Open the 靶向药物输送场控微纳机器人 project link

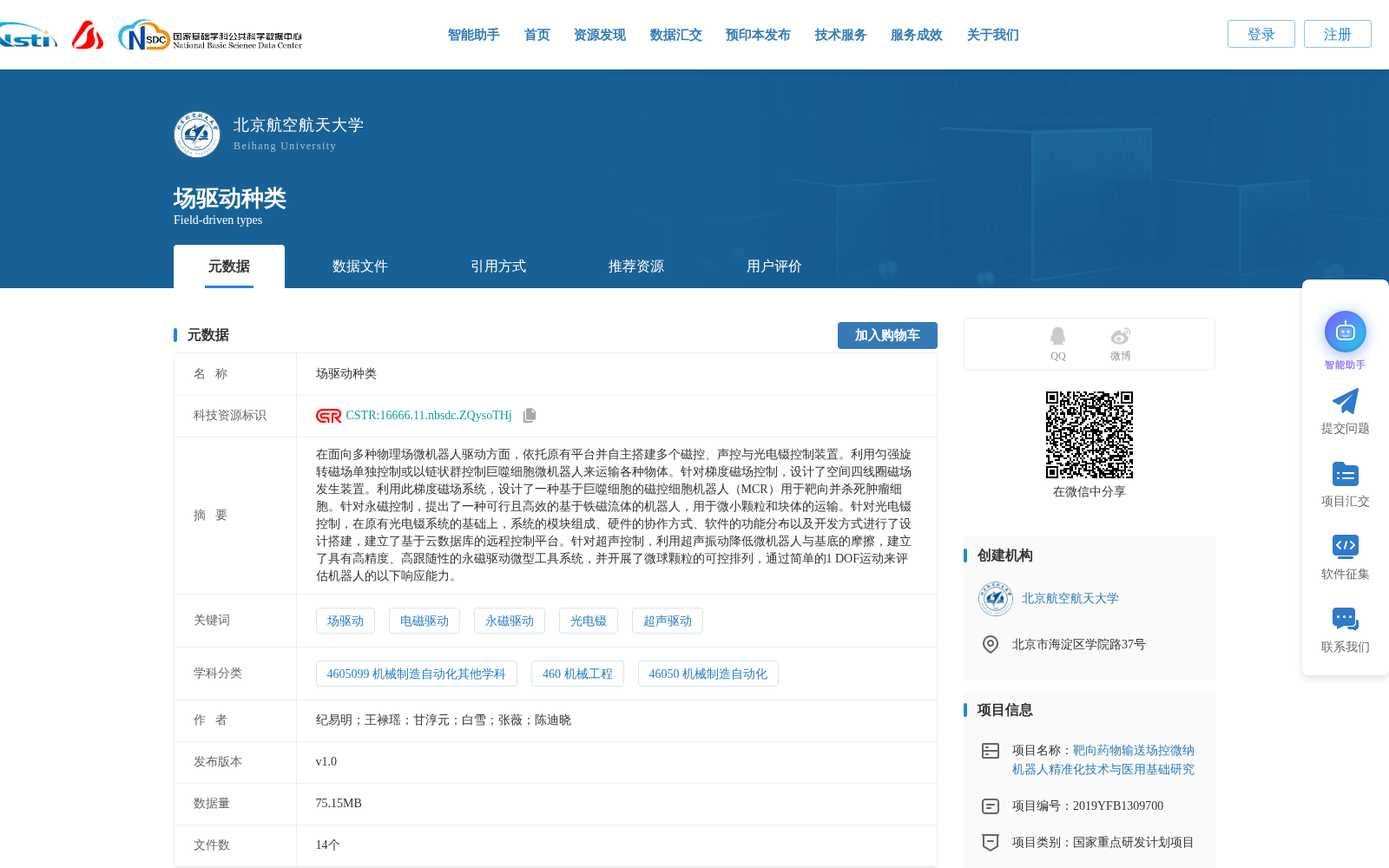coord(1103,759)
